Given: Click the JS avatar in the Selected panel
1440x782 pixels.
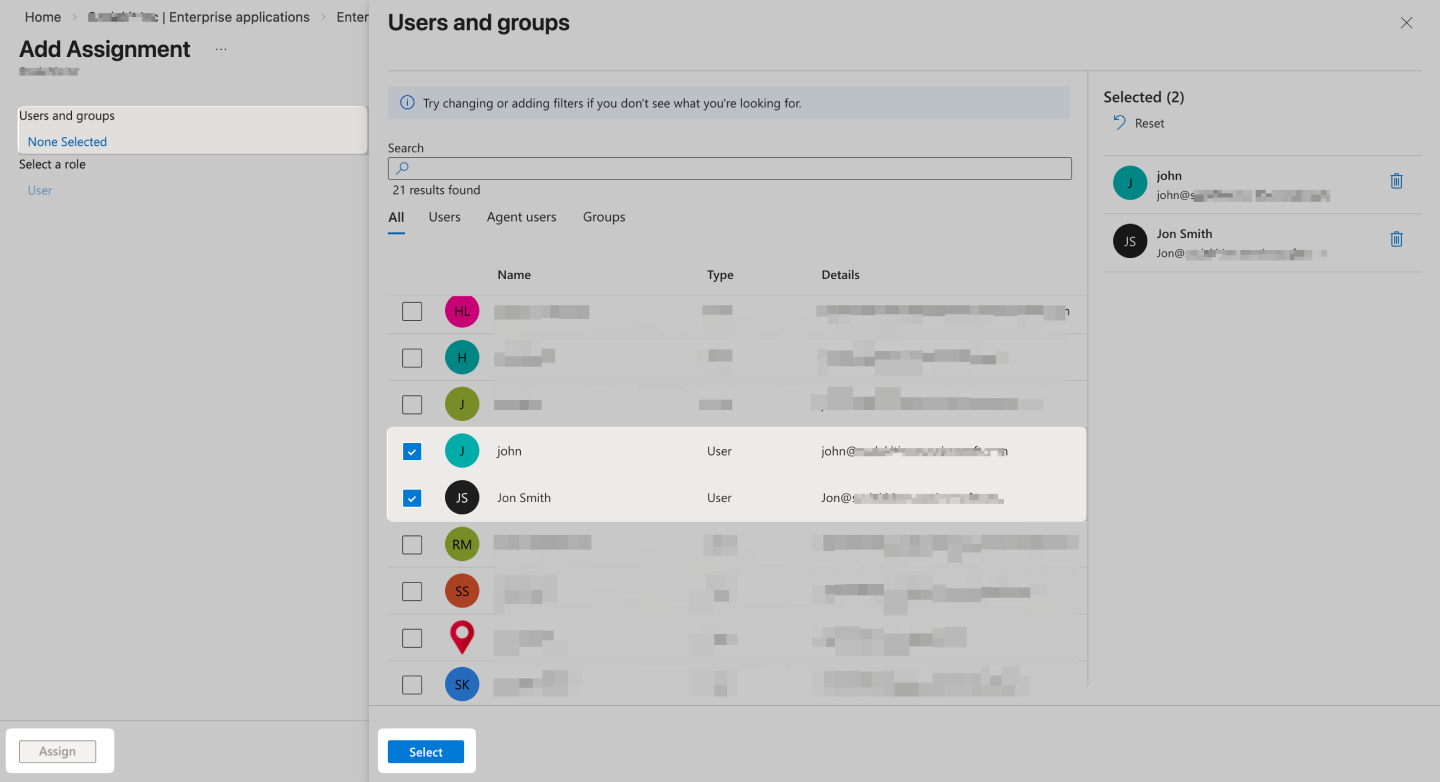Looking at the screenshot, I should (1130, 240).
